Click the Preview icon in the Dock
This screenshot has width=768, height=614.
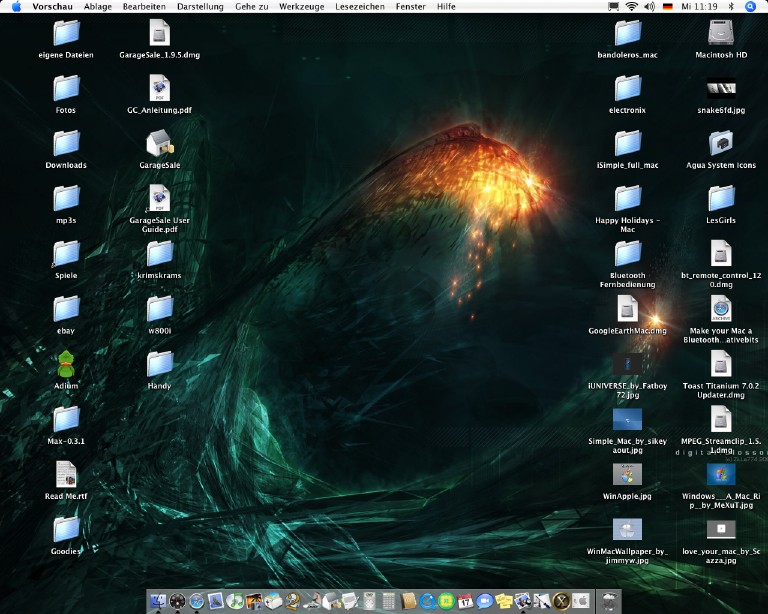[523, 601]
